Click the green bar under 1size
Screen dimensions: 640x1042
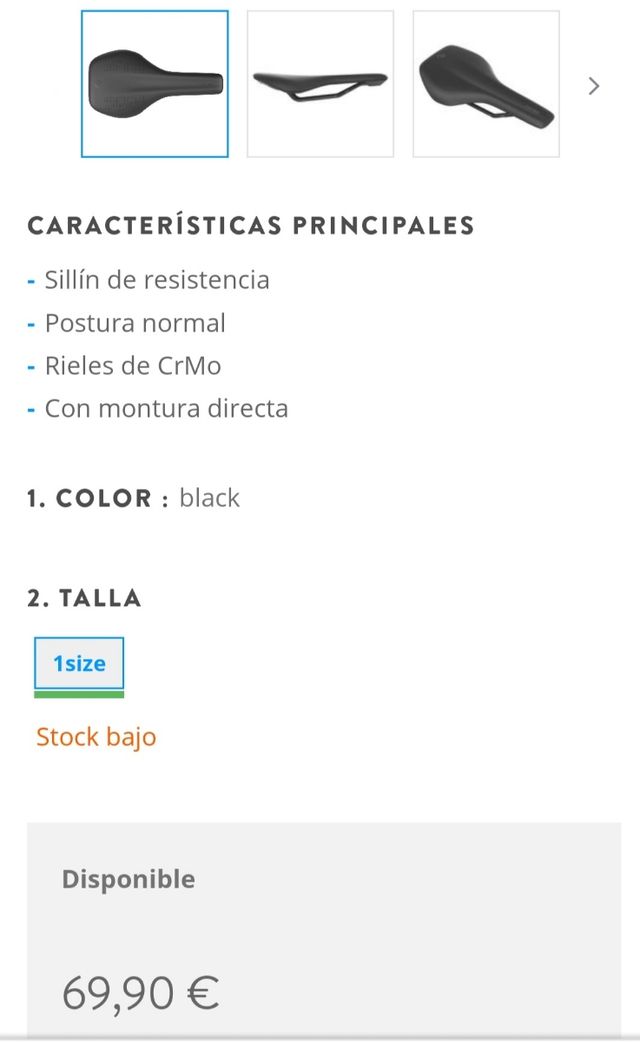point(79,694)
